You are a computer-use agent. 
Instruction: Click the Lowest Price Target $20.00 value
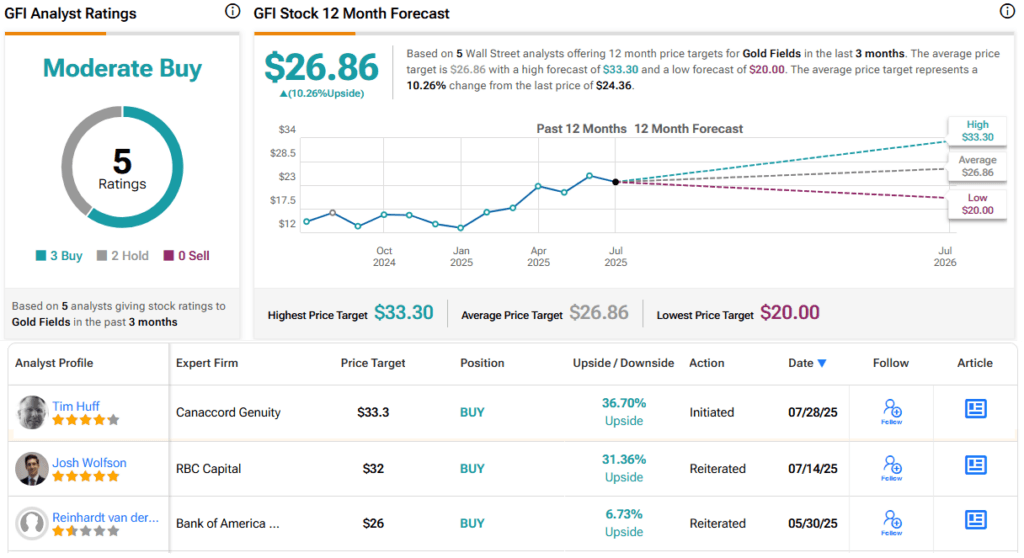790,313
